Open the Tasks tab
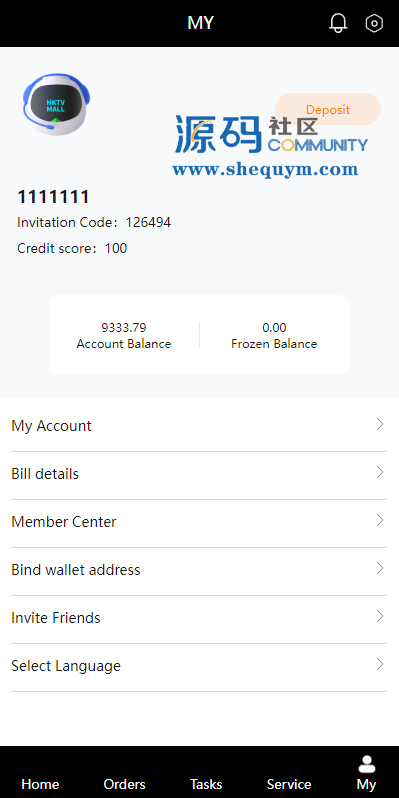The width and height of the screenshot is (399, 798). pos(206,784)
